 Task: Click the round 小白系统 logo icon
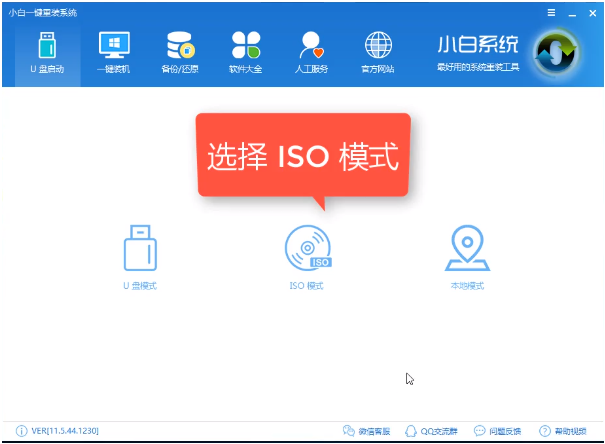(556, 53)
